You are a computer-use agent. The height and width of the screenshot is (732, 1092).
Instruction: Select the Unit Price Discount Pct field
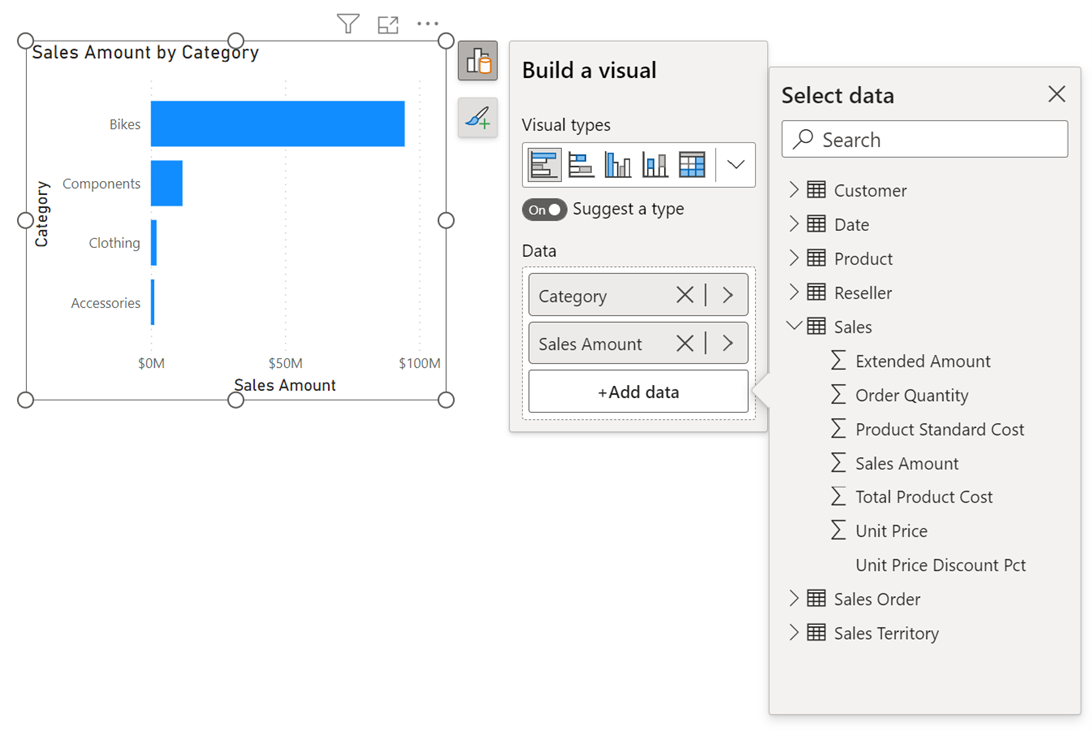coord(940,565)
